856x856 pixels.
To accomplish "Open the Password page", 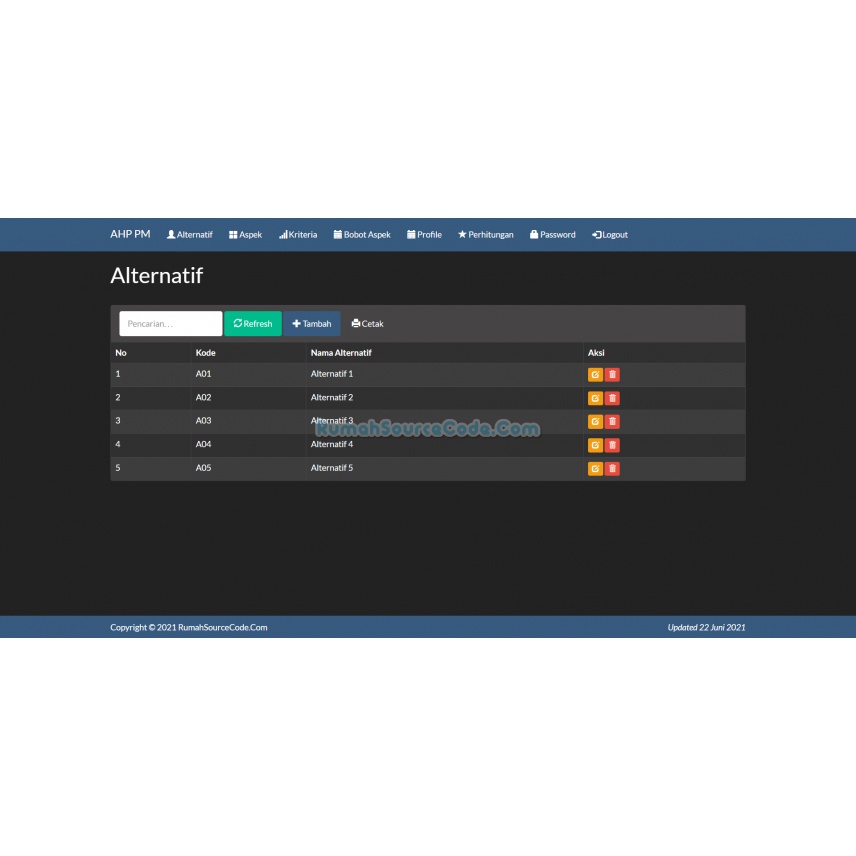I will coord(552,235).
